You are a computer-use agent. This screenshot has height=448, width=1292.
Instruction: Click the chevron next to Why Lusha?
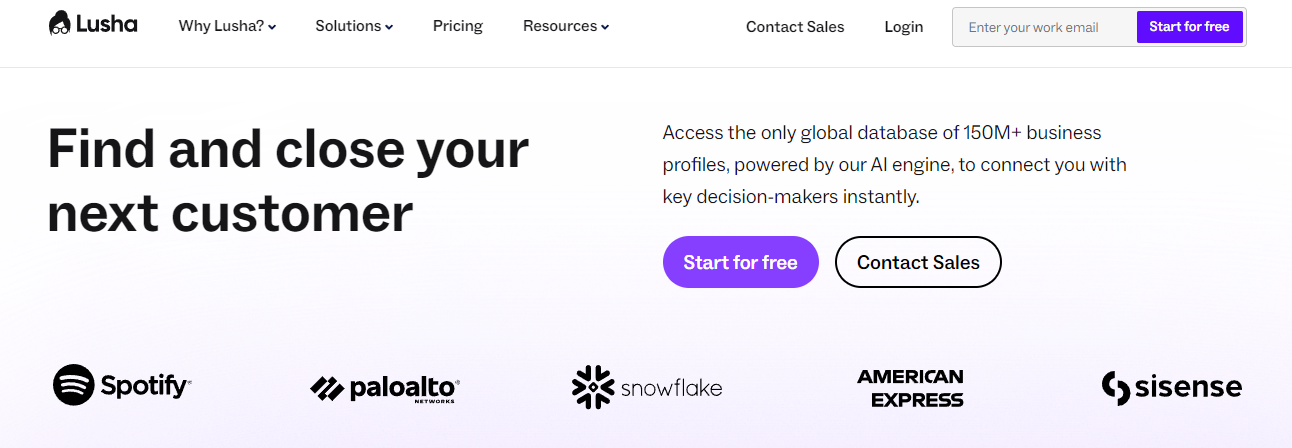(272, 28)
